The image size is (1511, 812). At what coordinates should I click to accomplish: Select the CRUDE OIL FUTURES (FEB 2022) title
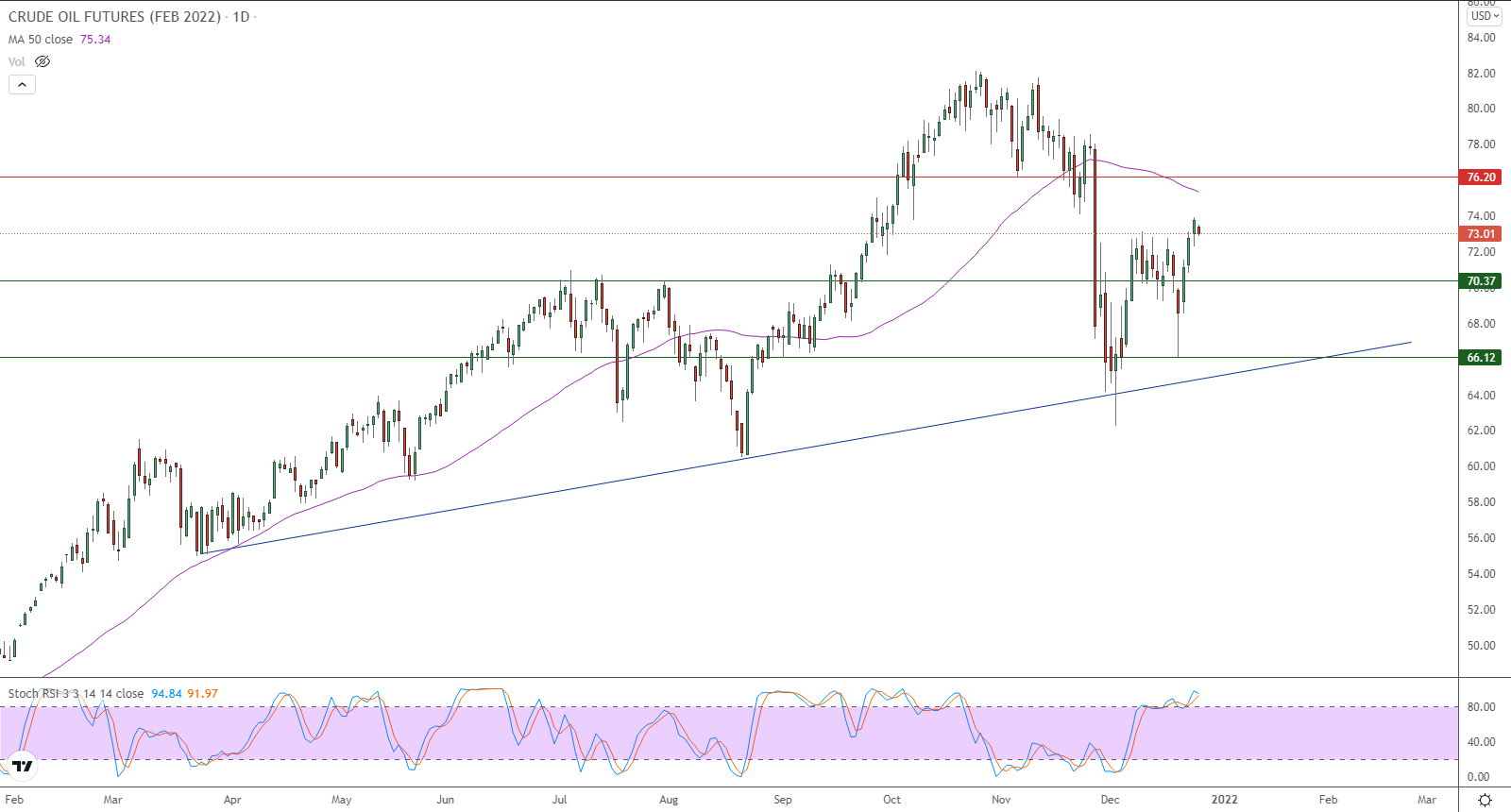point(114,17)
